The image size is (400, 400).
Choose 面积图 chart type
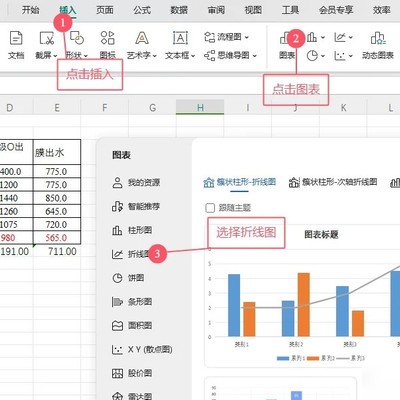coord(132,325)
